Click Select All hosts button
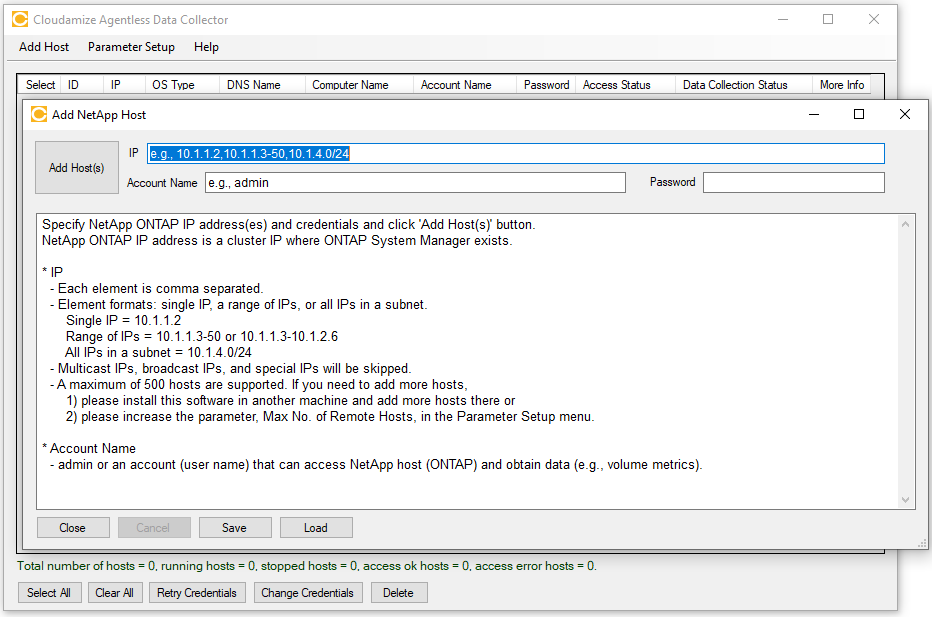The height and width of the screenshot is (617, 932). click(49, 592)
